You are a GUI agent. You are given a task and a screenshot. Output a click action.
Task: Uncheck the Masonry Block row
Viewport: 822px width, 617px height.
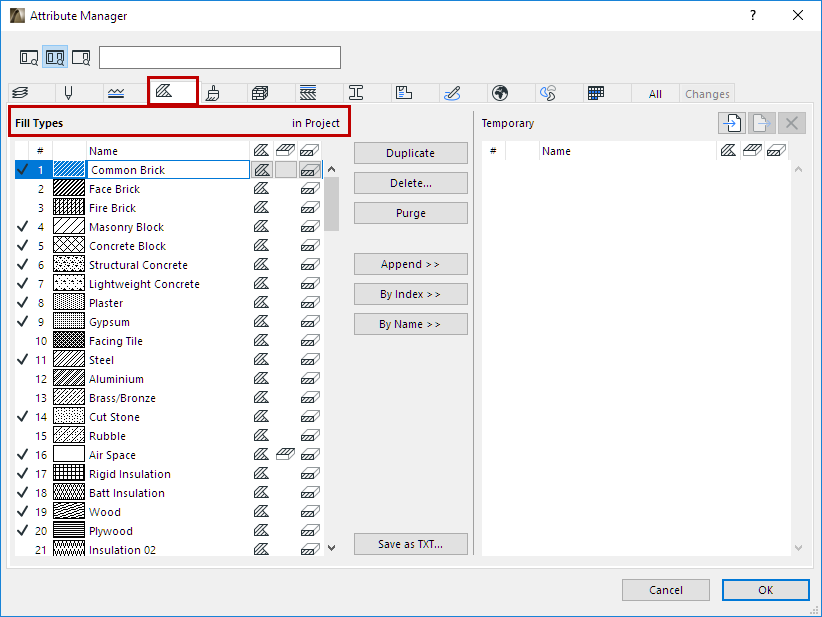click(x=24, y=226)
